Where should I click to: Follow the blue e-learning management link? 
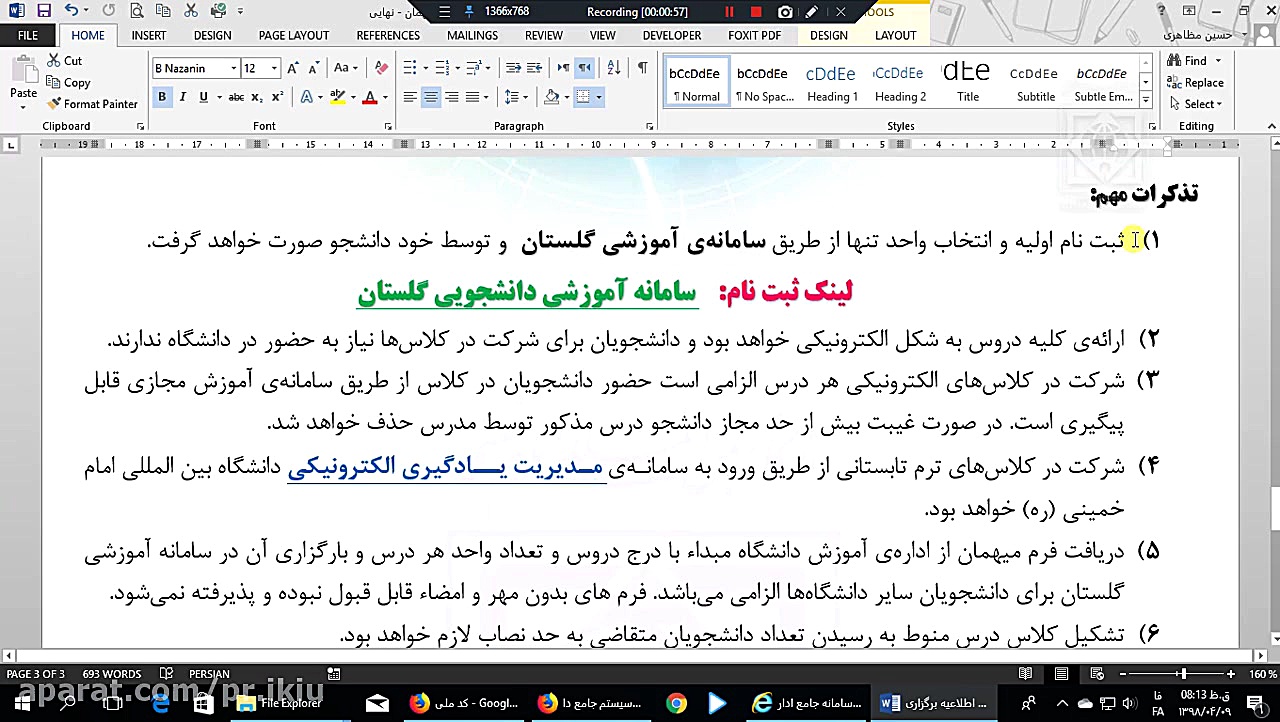[446, 467]
